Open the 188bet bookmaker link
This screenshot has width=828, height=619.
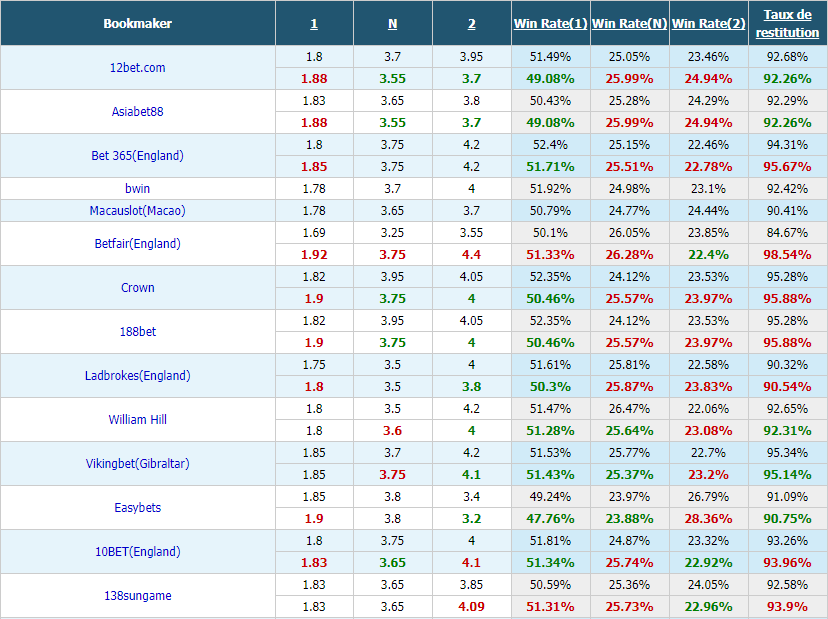tap(137, 332)
